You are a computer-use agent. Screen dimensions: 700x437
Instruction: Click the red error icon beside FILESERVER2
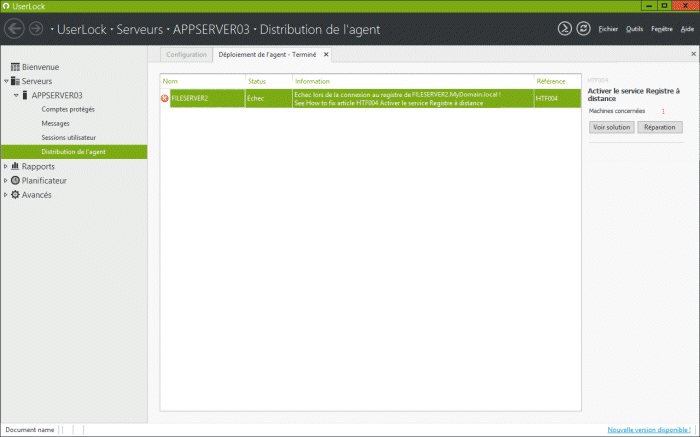tap(165, 98)
